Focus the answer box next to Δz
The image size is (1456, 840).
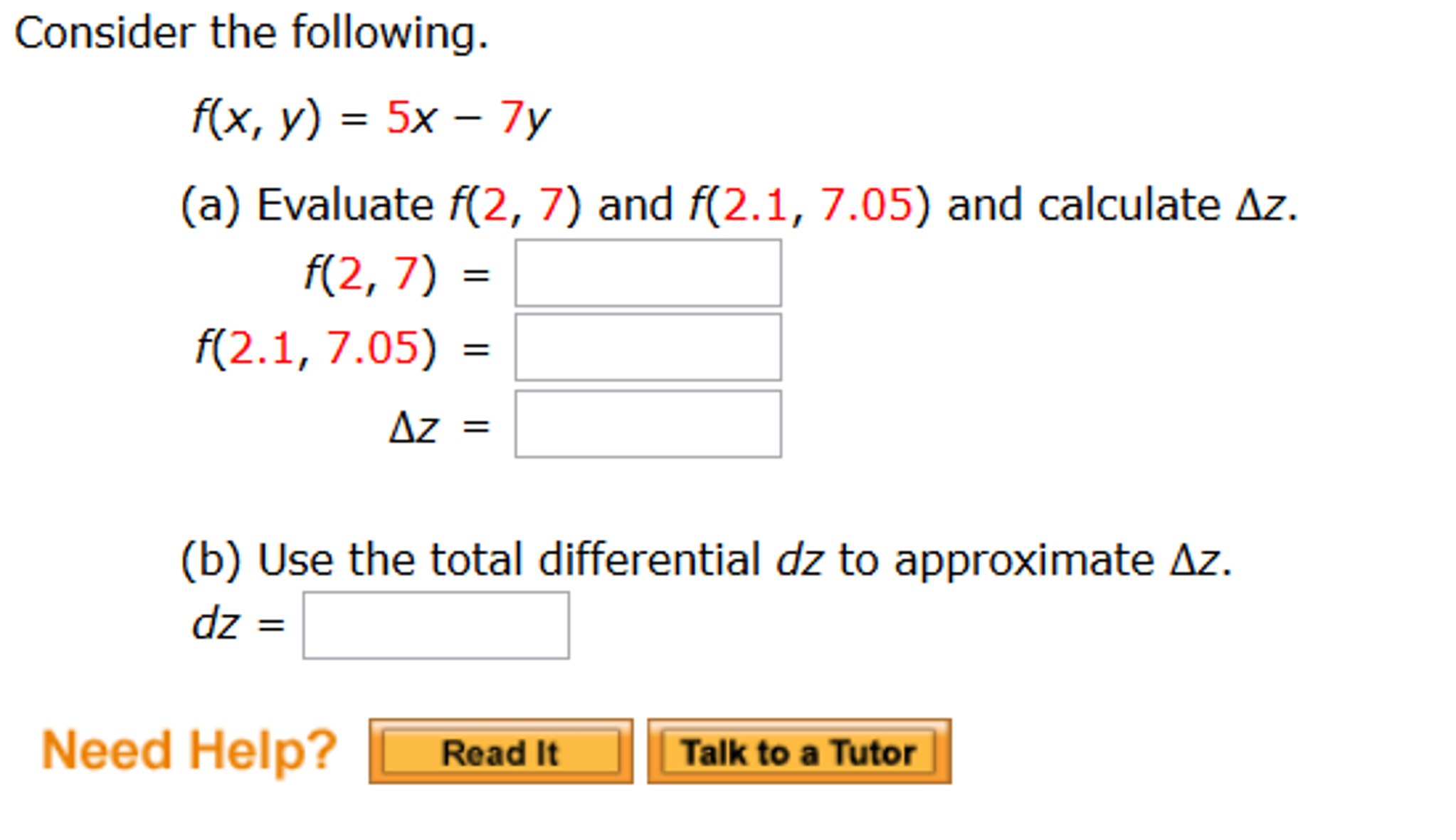click(x=648, y=425)
